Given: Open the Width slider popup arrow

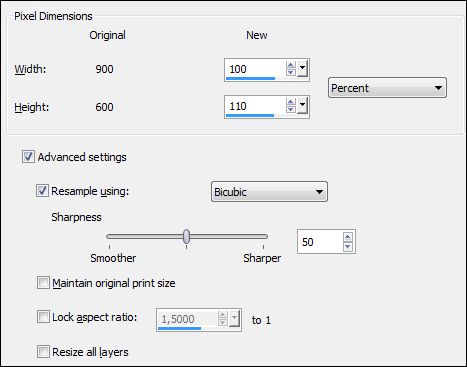Looking at the screenshot, I should coord(302,69).
